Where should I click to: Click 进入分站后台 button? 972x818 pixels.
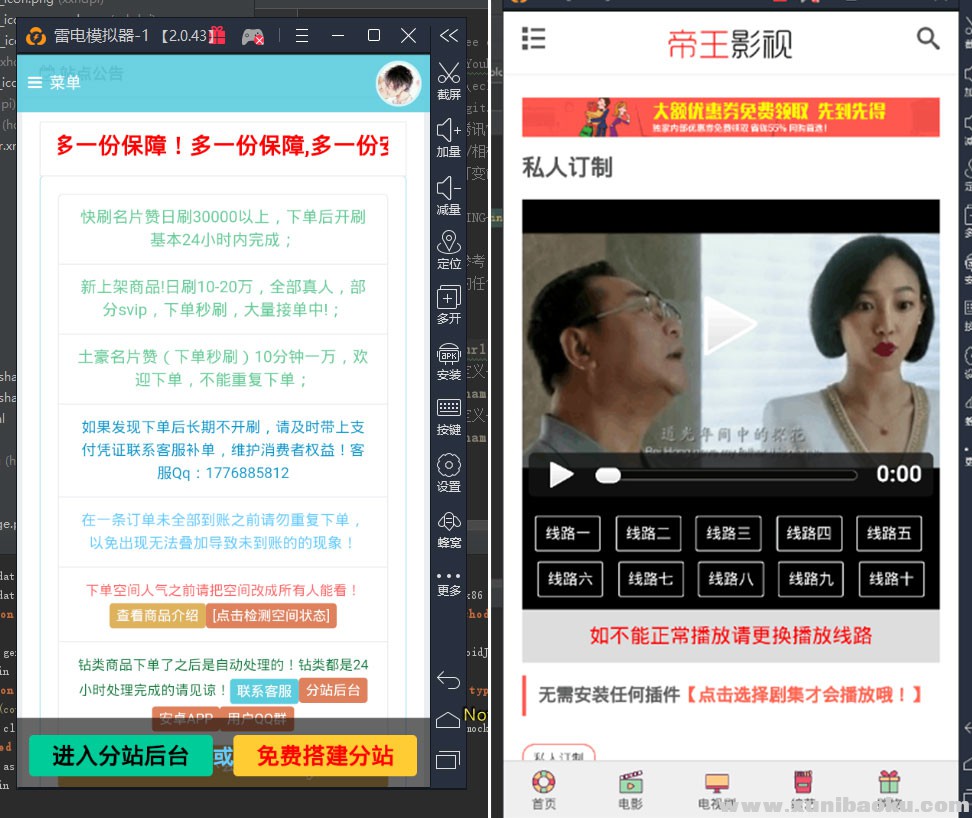pos(120,756)
